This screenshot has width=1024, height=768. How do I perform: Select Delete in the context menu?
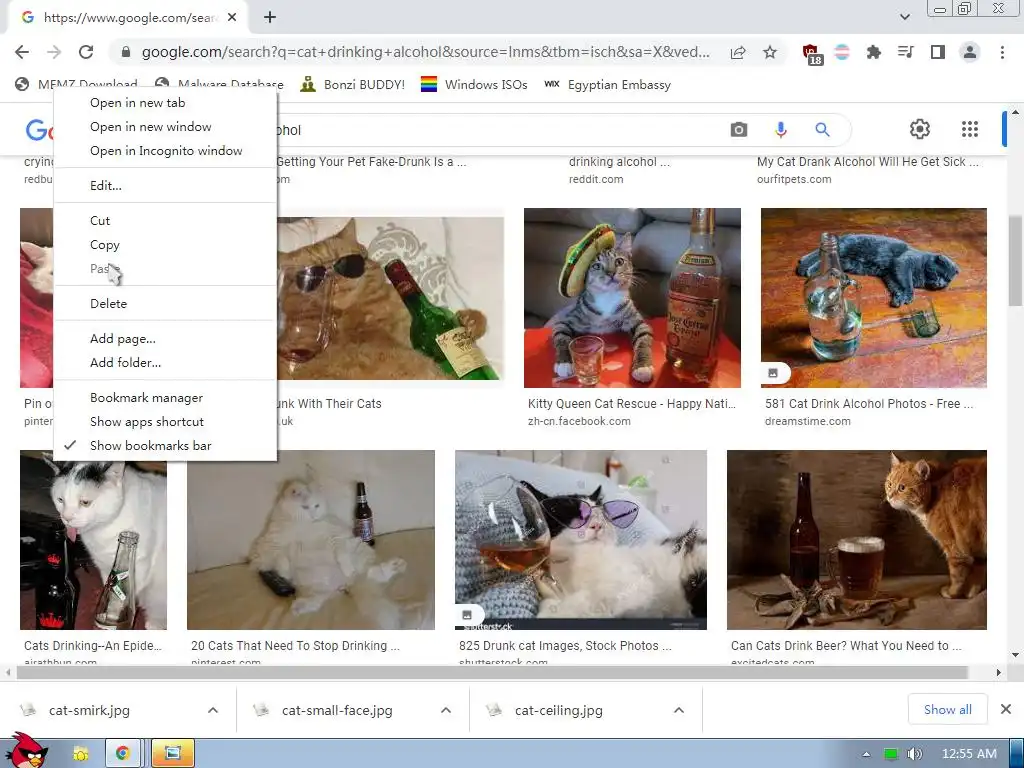165,304
